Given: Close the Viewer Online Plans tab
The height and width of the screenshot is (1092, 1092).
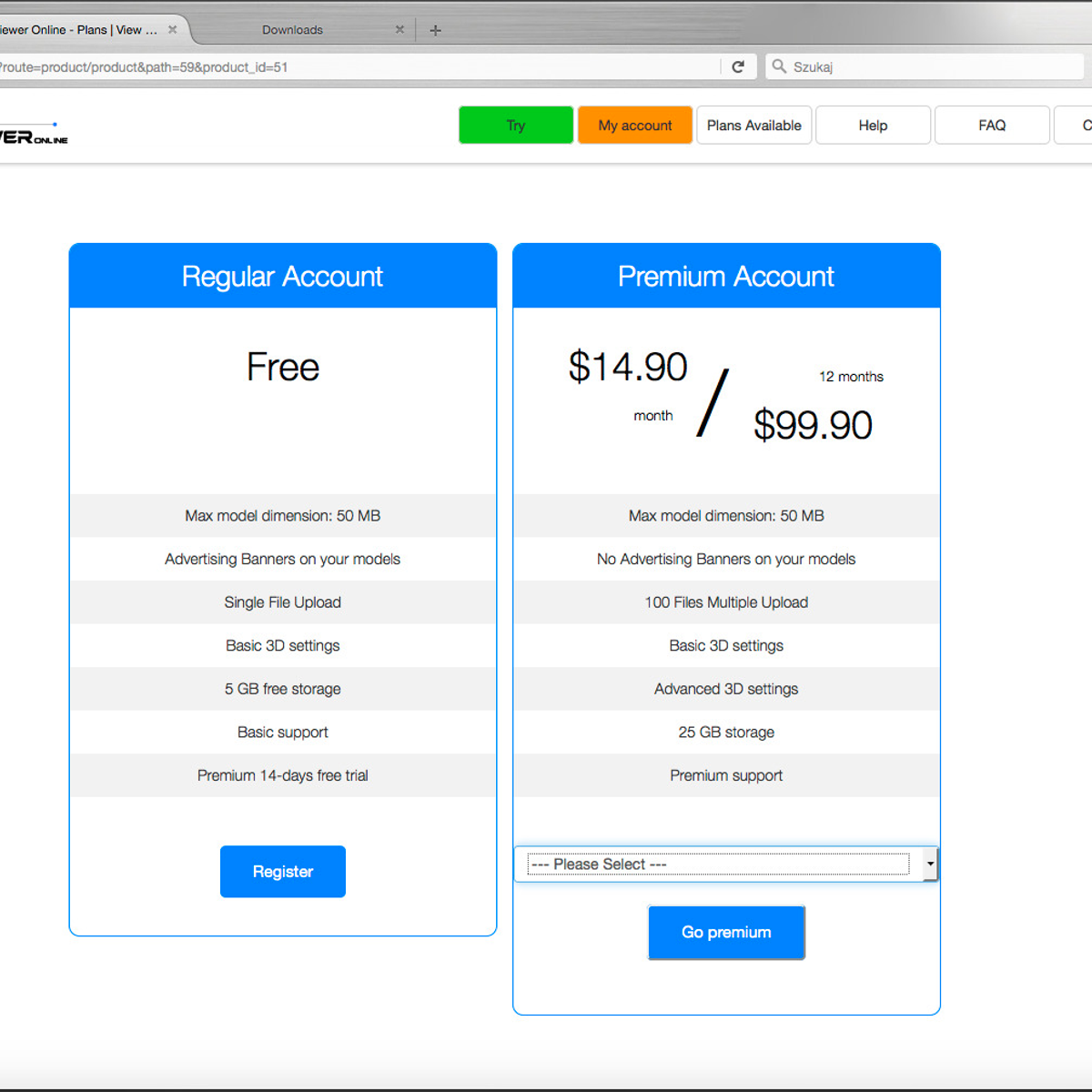Looking at the screenshot, I should (172, 30).
